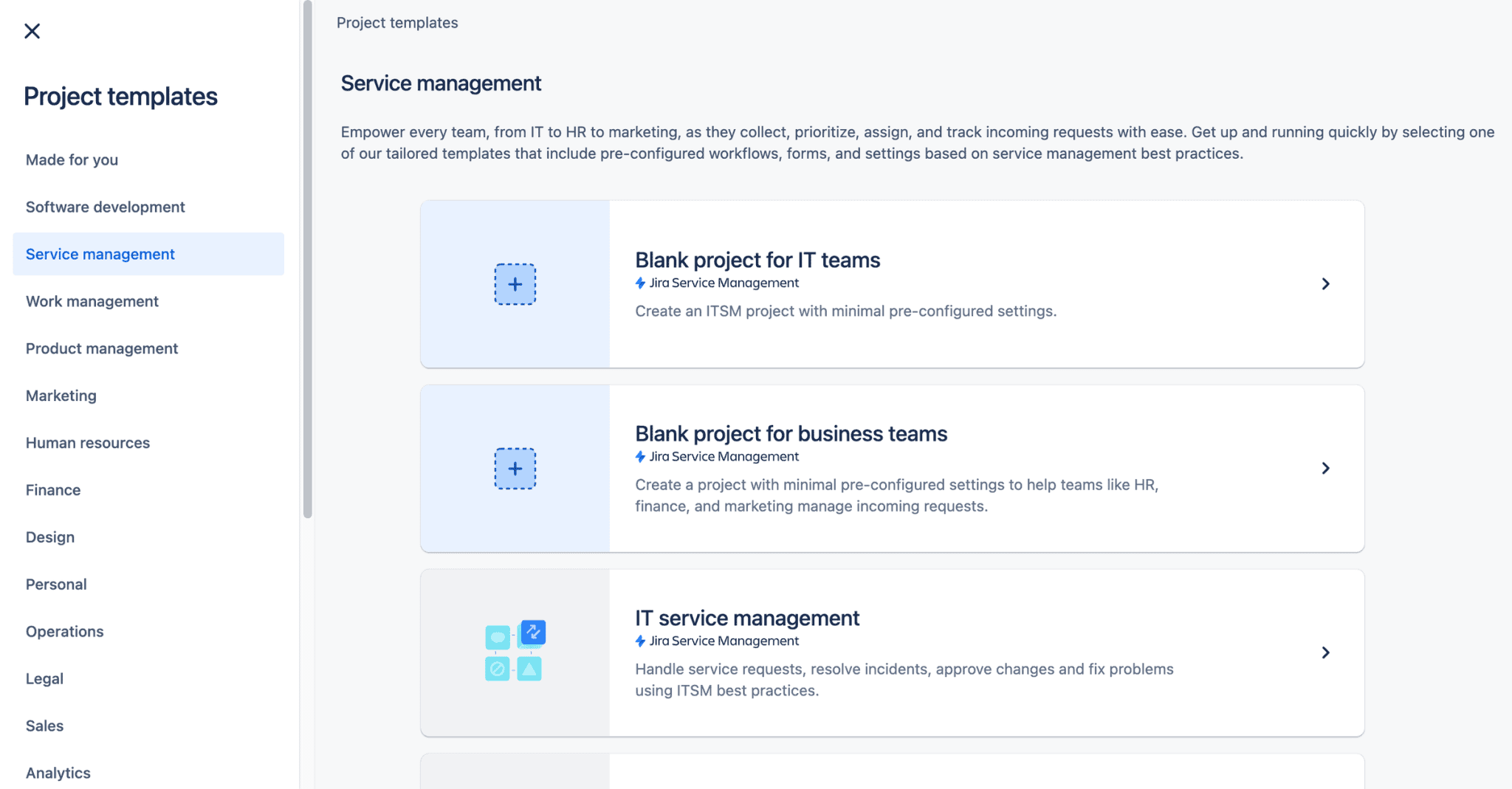Click Jira lightning icon under Blank IT teams
Screen dimensions: 1512x789
point(640,283)
